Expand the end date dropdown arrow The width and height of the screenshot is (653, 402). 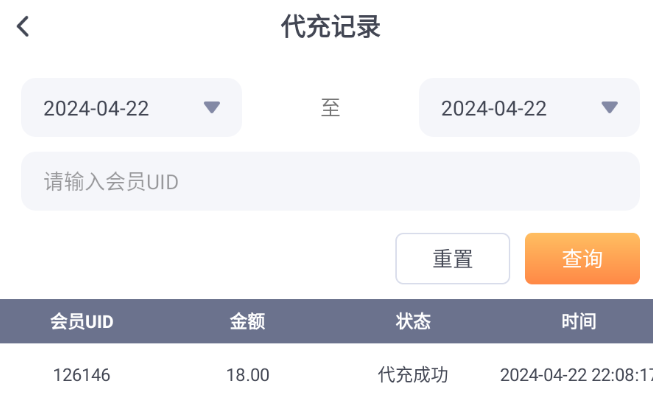tap(609, 108)
